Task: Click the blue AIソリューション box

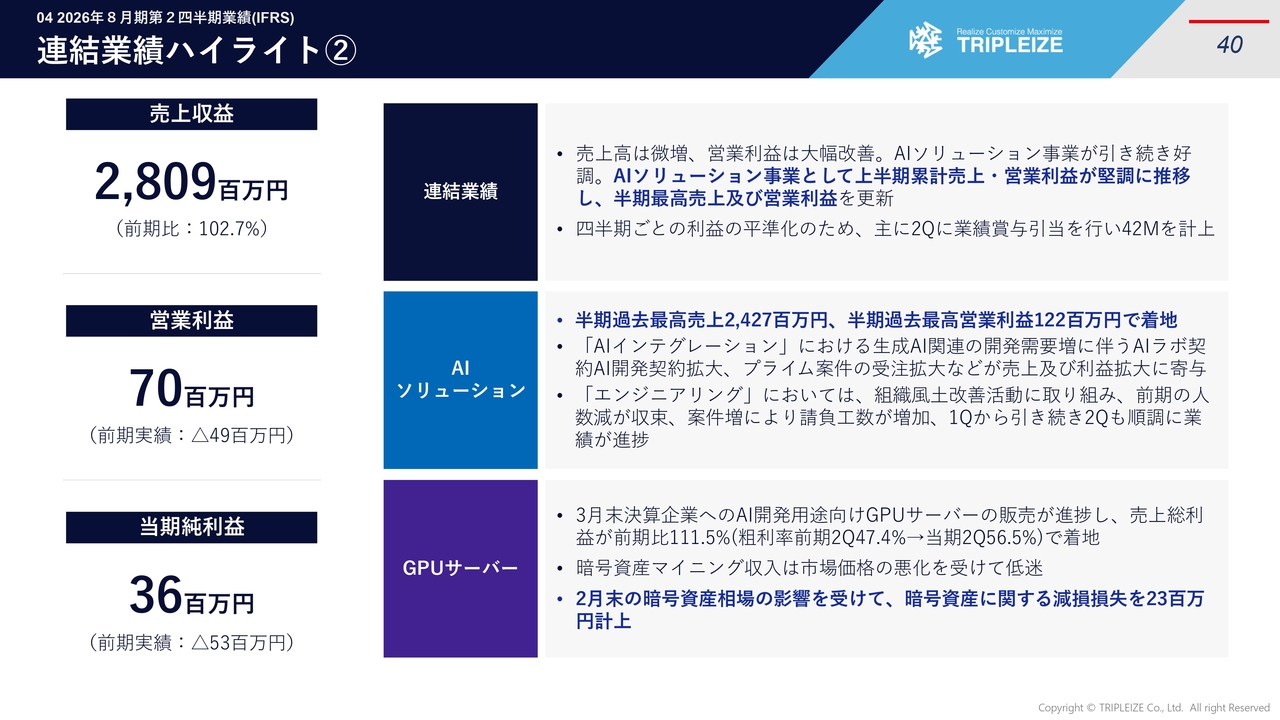Action: pos(460,380)
